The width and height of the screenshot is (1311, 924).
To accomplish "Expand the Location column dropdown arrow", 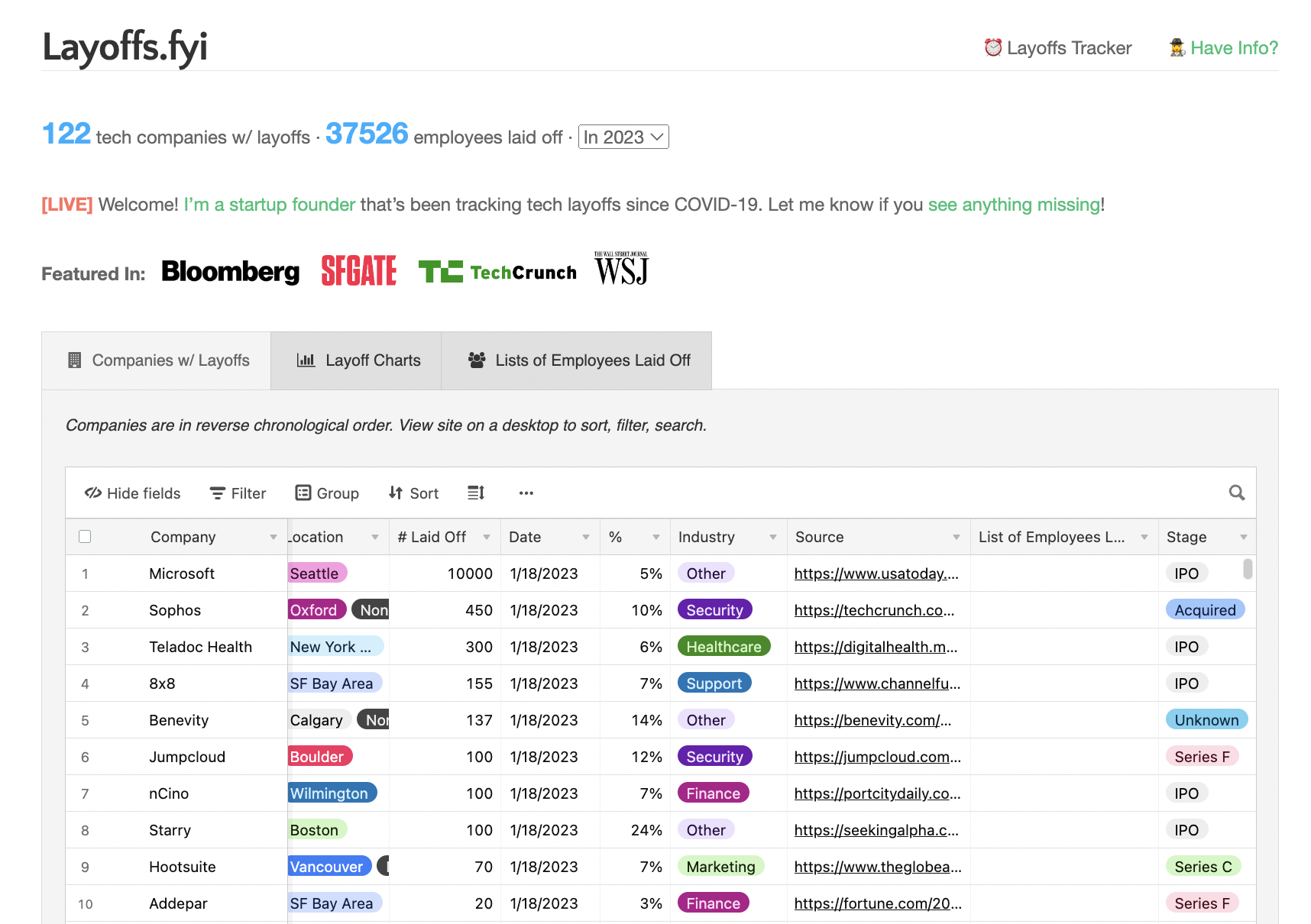I will pos(375,537).
